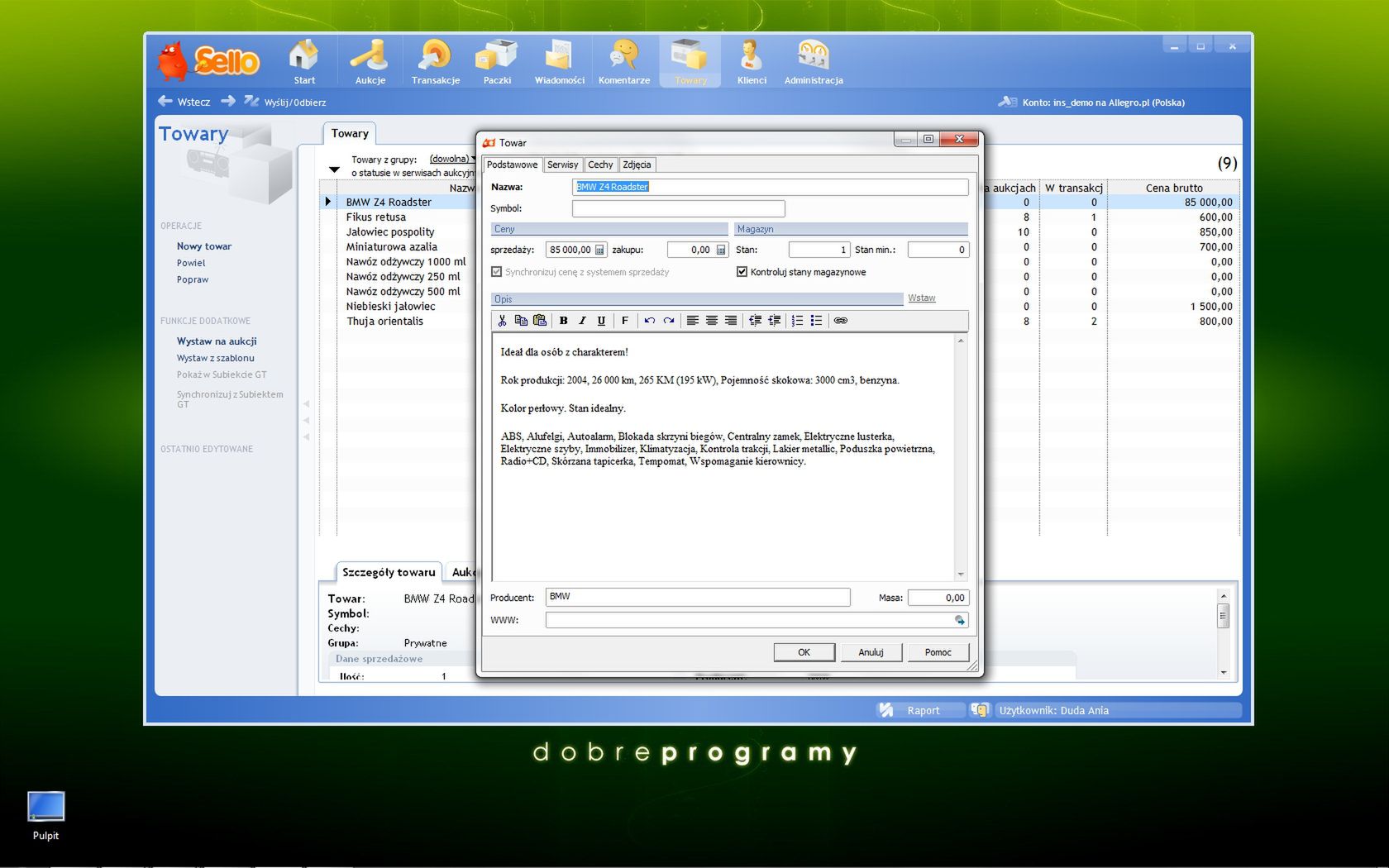Screen dimensions: 1389x868
Task: Increase indent in description editor
Action: click(x=774, y=321)
